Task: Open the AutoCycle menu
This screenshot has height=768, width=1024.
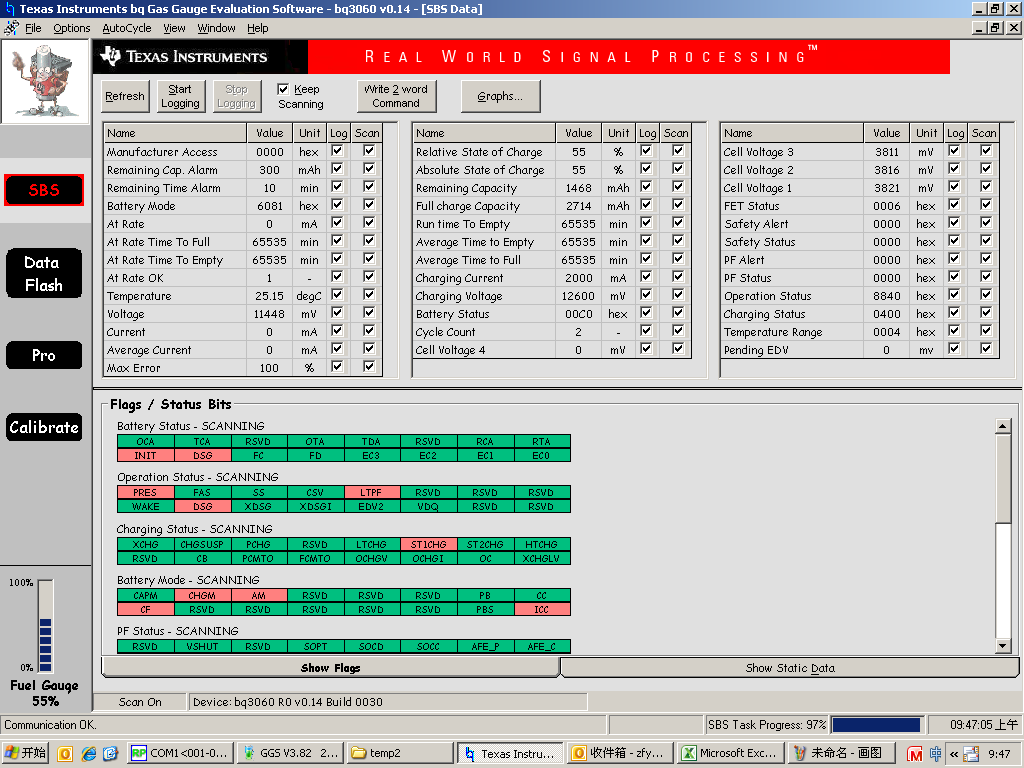Action: tap(127, 28)
